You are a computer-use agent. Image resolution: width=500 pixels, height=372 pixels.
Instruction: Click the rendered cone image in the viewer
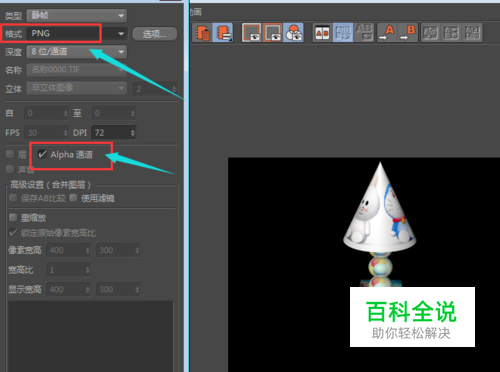pos(380,207)
